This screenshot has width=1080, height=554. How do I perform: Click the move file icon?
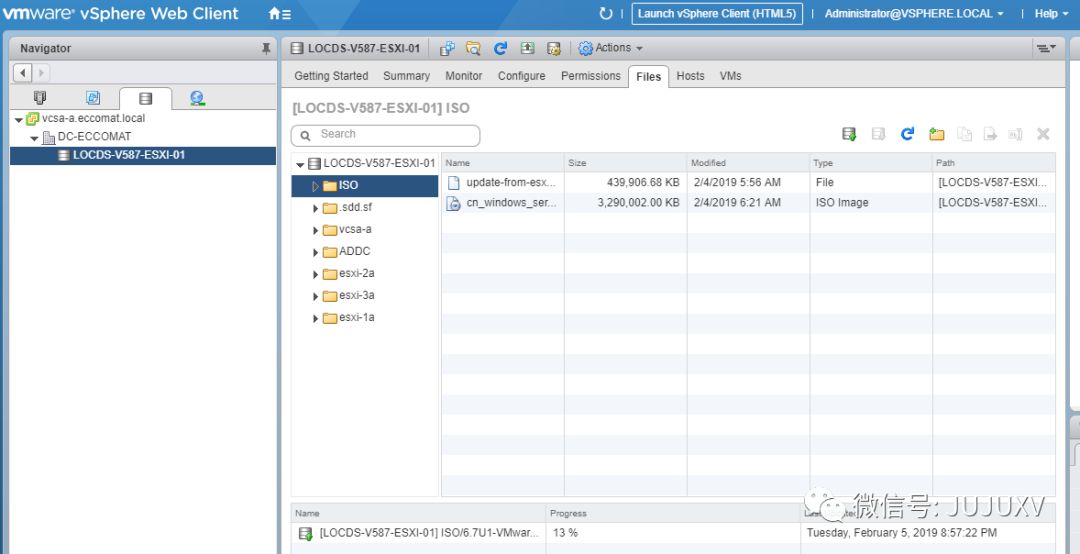(x=990, y=134)
